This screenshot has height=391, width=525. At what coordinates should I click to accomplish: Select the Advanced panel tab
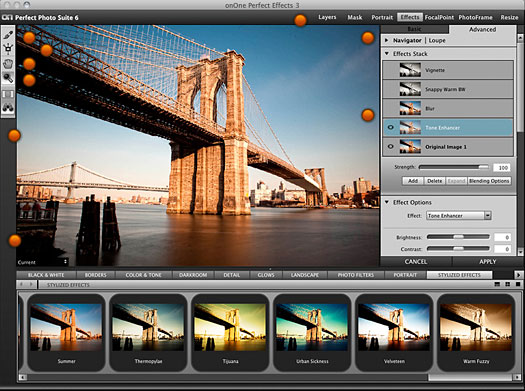pyautogui.click(x=482, y=29)
